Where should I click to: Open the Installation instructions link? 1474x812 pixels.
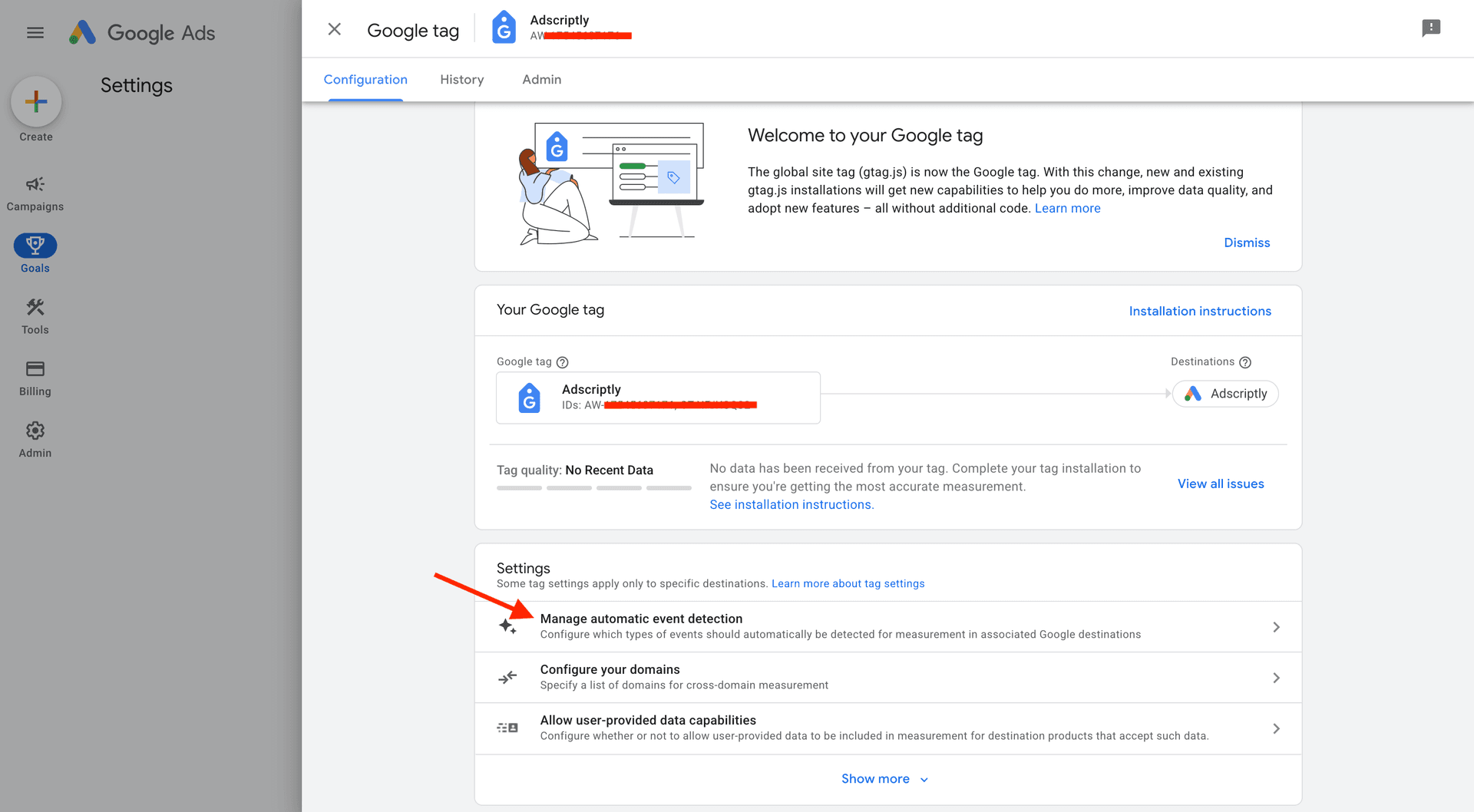pos(1200,311)
